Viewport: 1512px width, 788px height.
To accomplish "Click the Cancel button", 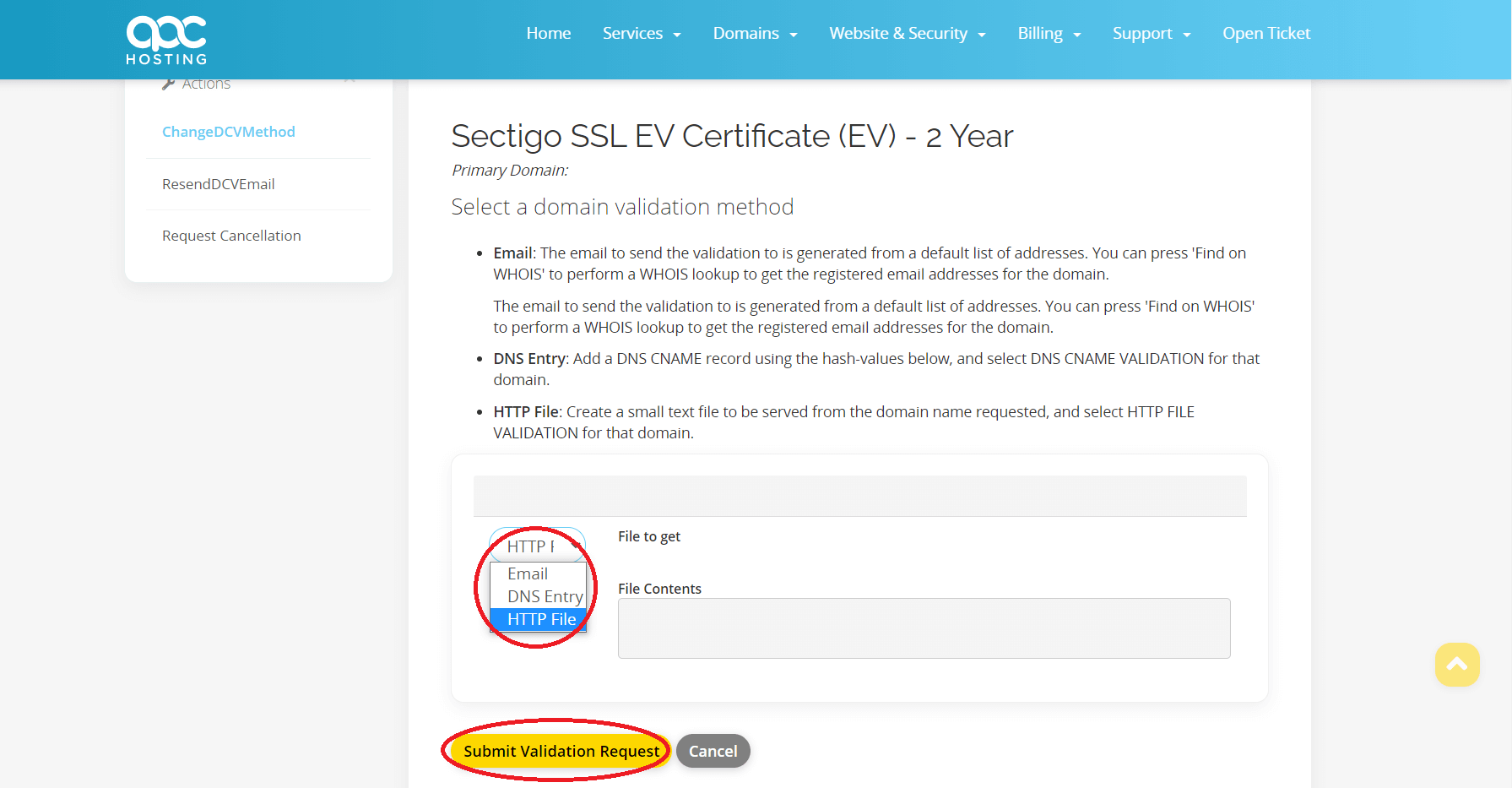I will click(x=713, y=751).
